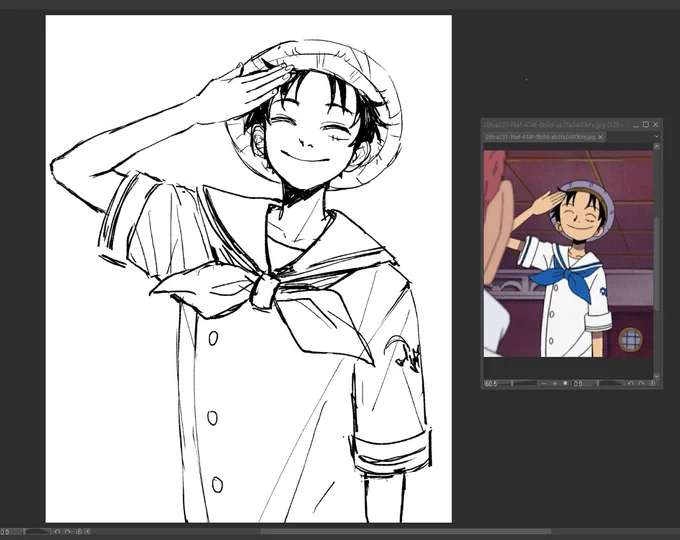This screenshot has height=540, width=680.
Task: Flip main canvas horizontally arrow icon
Action: click(88, 531)
